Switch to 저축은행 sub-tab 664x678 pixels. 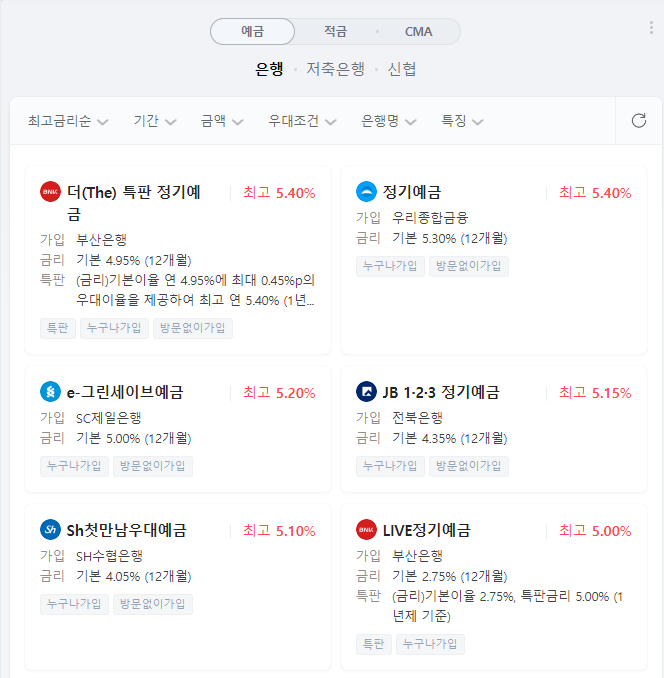click(x=335, y=69)
